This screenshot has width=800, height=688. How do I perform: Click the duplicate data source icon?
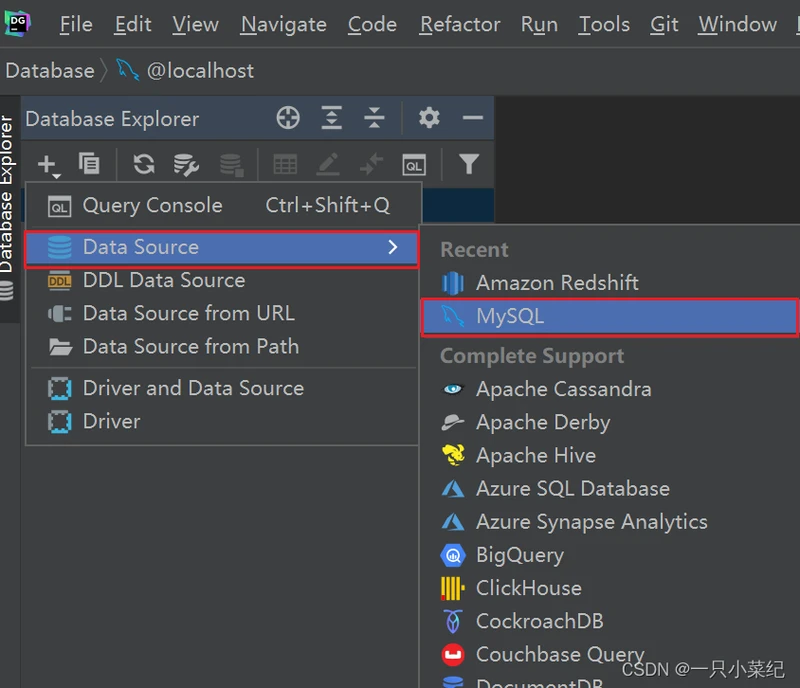click(x=89, y=164)
